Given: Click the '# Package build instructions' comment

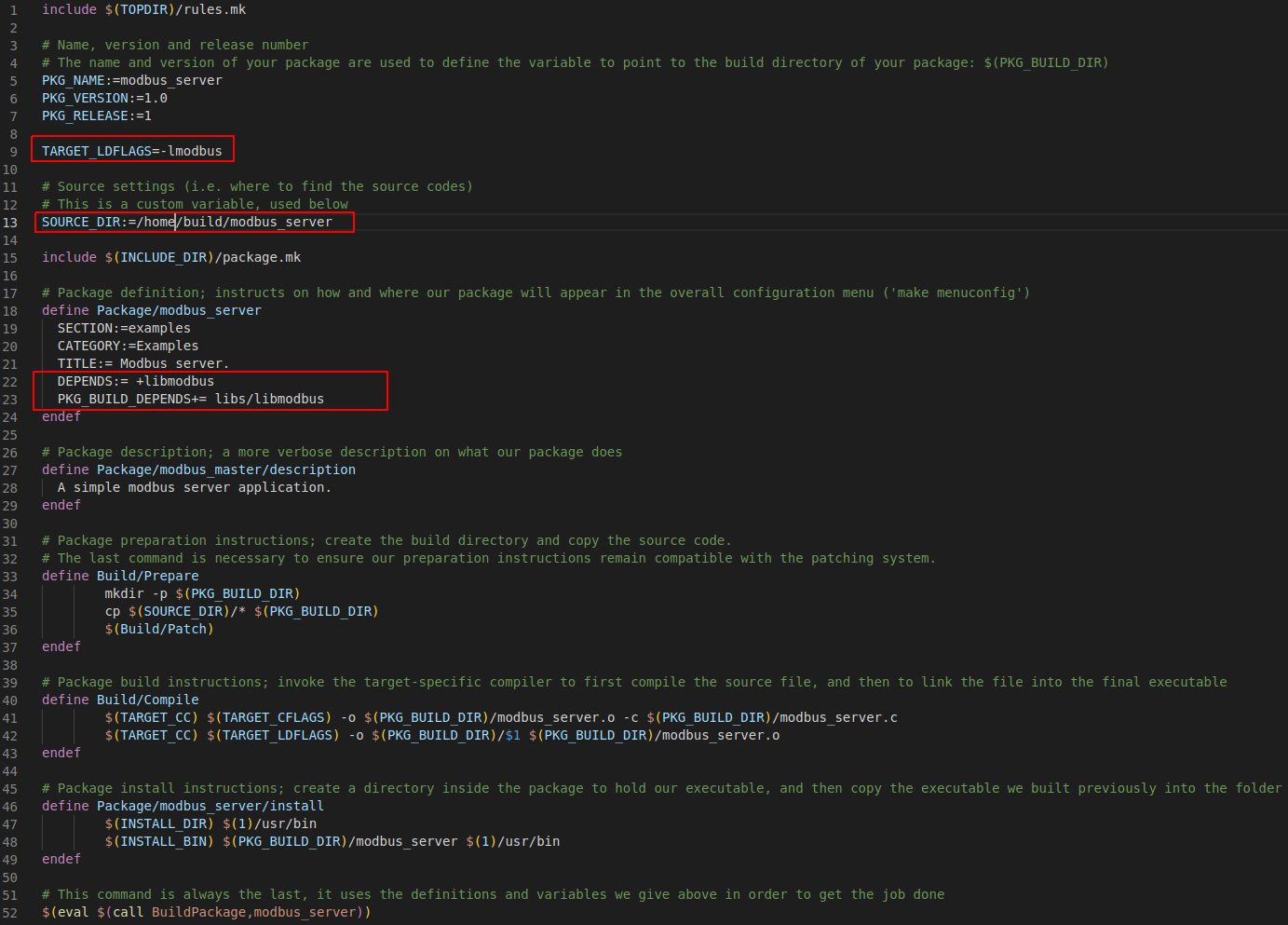Looking at the screenshot, I should 634,682.
